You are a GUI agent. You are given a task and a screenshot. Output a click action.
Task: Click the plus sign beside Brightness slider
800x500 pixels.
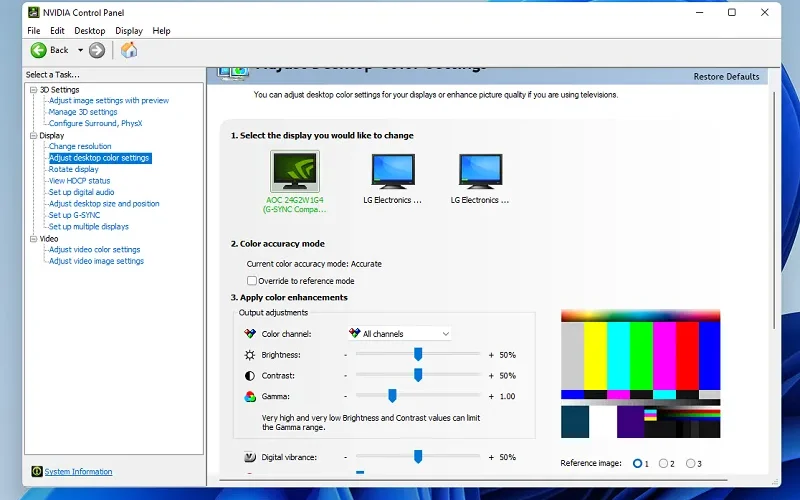(491, 355)
